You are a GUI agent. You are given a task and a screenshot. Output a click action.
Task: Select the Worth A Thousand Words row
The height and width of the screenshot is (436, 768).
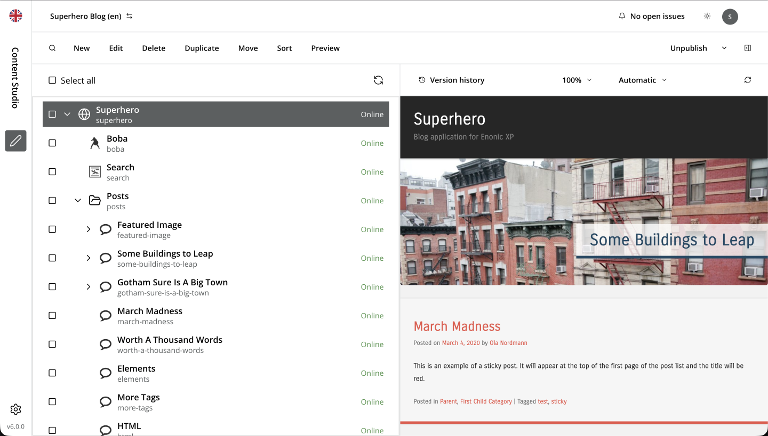tap(216, 344)
